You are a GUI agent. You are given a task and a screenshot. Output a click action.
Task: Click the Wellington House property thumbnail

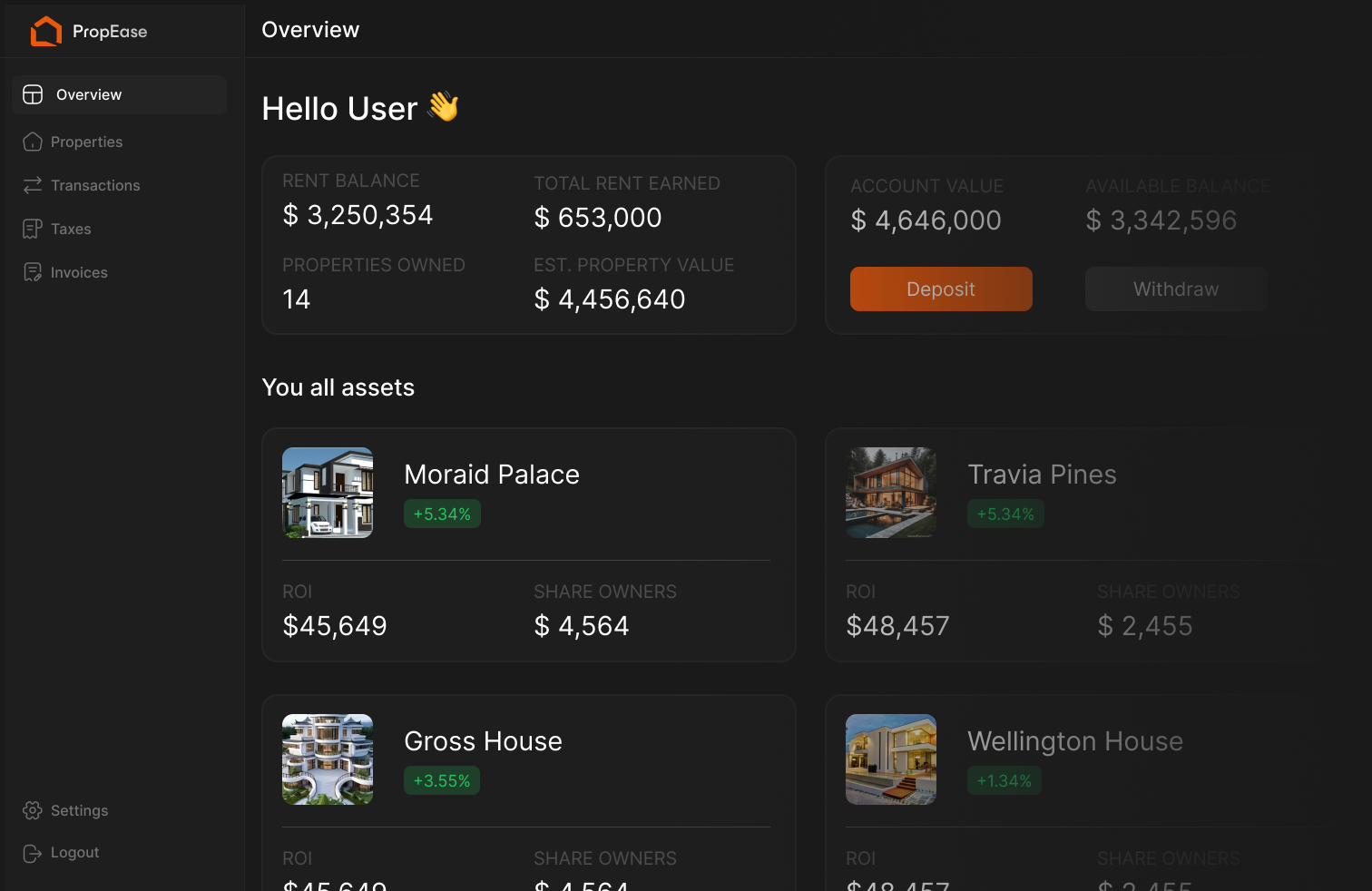[891, 759]
